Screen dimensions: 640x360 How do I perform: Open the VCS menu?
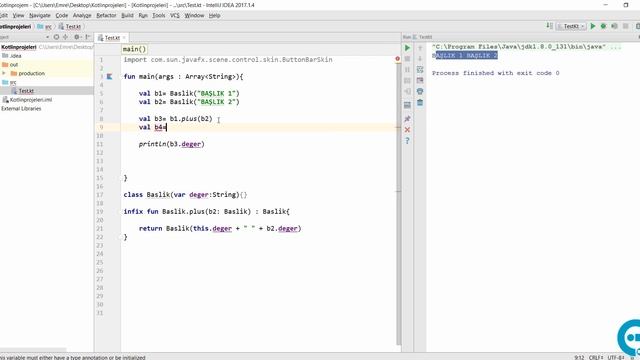(175, 16)
